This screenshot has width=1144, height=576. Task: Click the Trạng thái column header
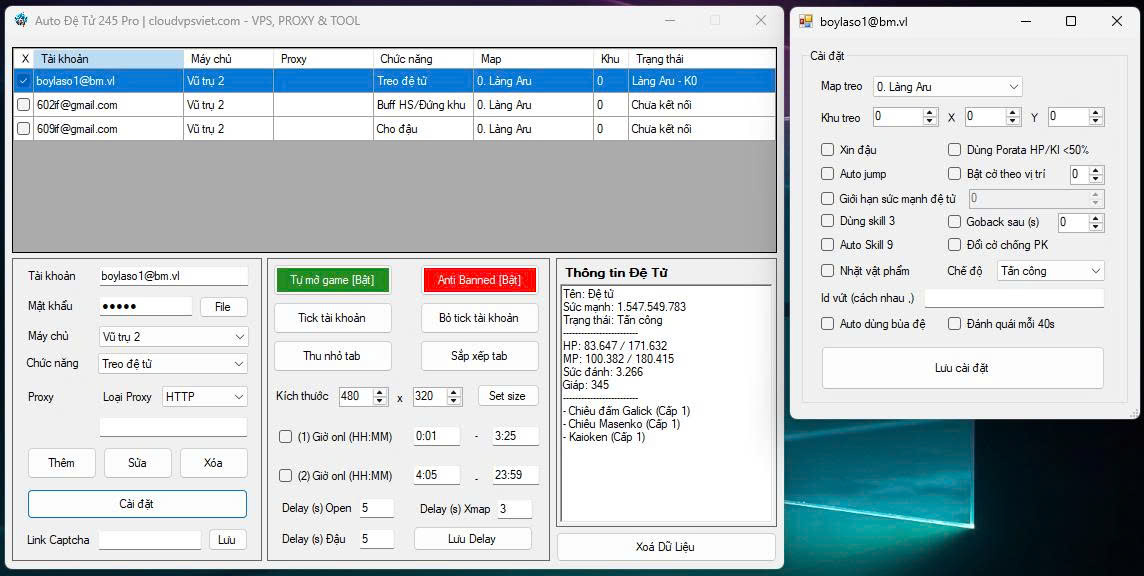pos(700,59)
